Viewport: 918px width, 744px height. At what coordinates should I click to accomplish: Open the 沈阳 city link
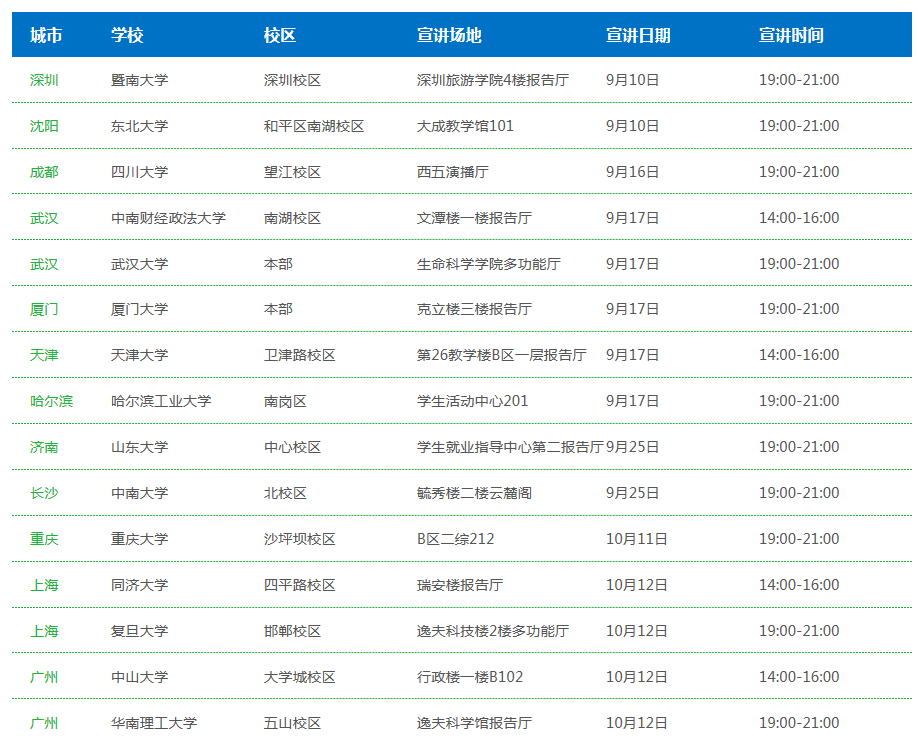click(x=44, y=126)
